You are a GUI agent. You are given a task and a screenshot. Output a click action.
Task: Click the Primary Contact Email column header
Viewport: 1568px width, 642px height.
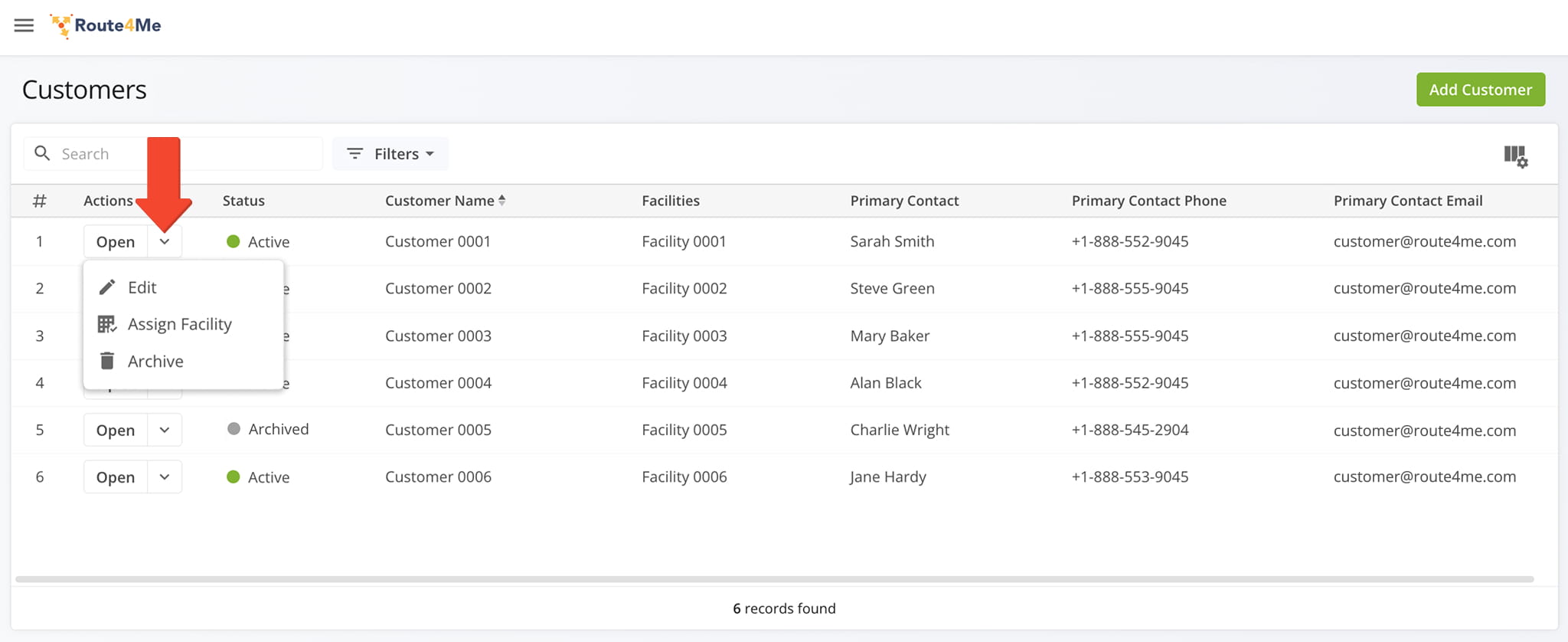tap(1408, 200)
